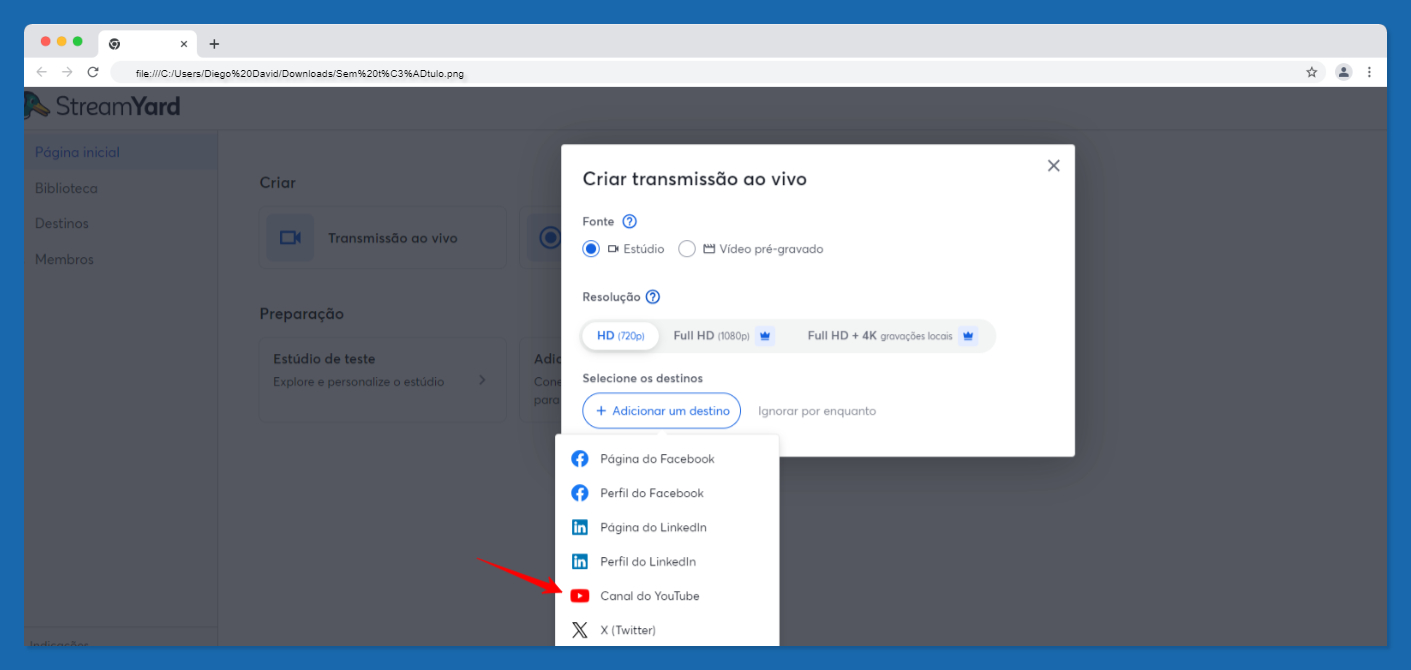Click the X (Twitter) logo icon
The width and height of the screenshot is (1411, 670).
click(580, 630)
